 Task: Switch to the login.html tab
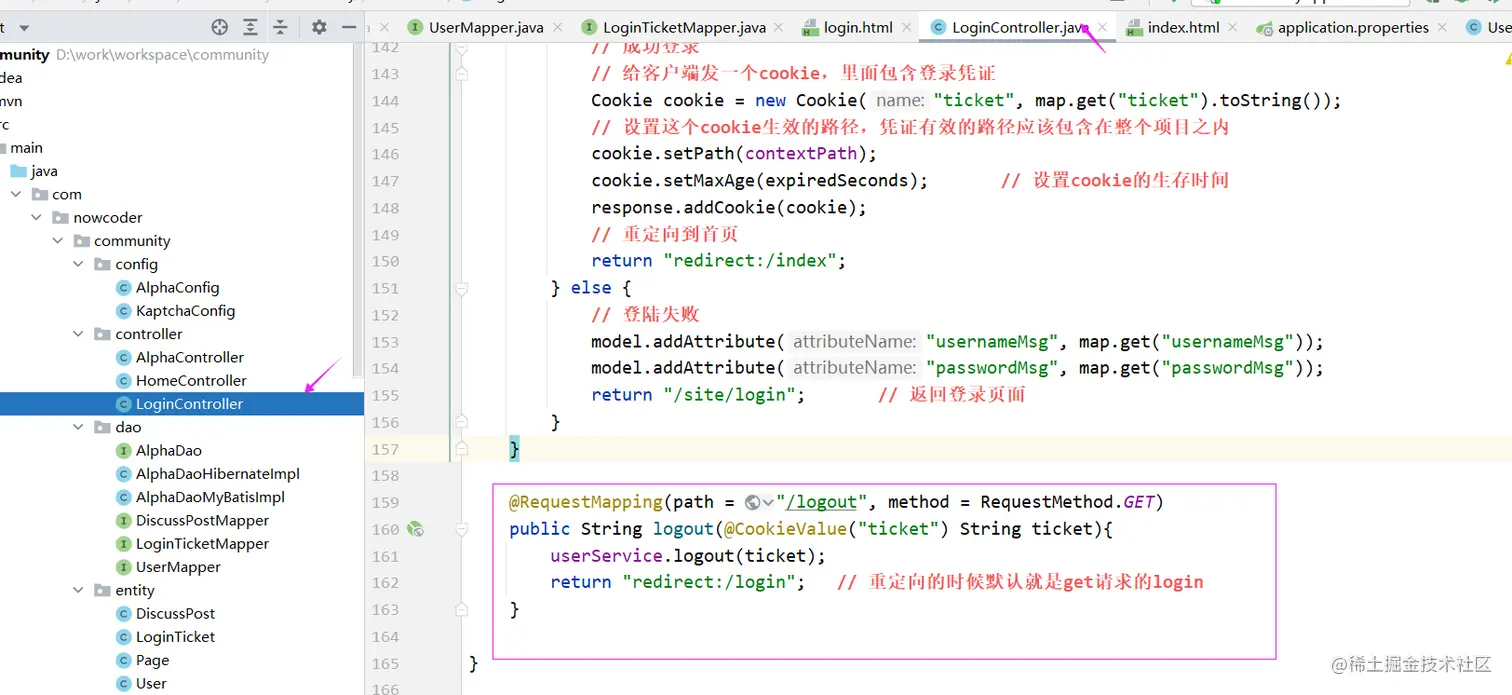(857, 28)
